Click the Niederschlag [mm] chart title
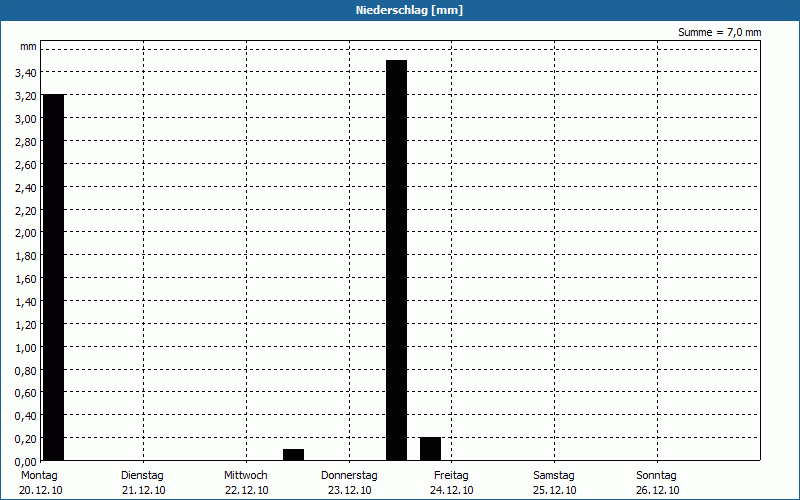This screenshot has height=500, width=800. click(409, 10)
